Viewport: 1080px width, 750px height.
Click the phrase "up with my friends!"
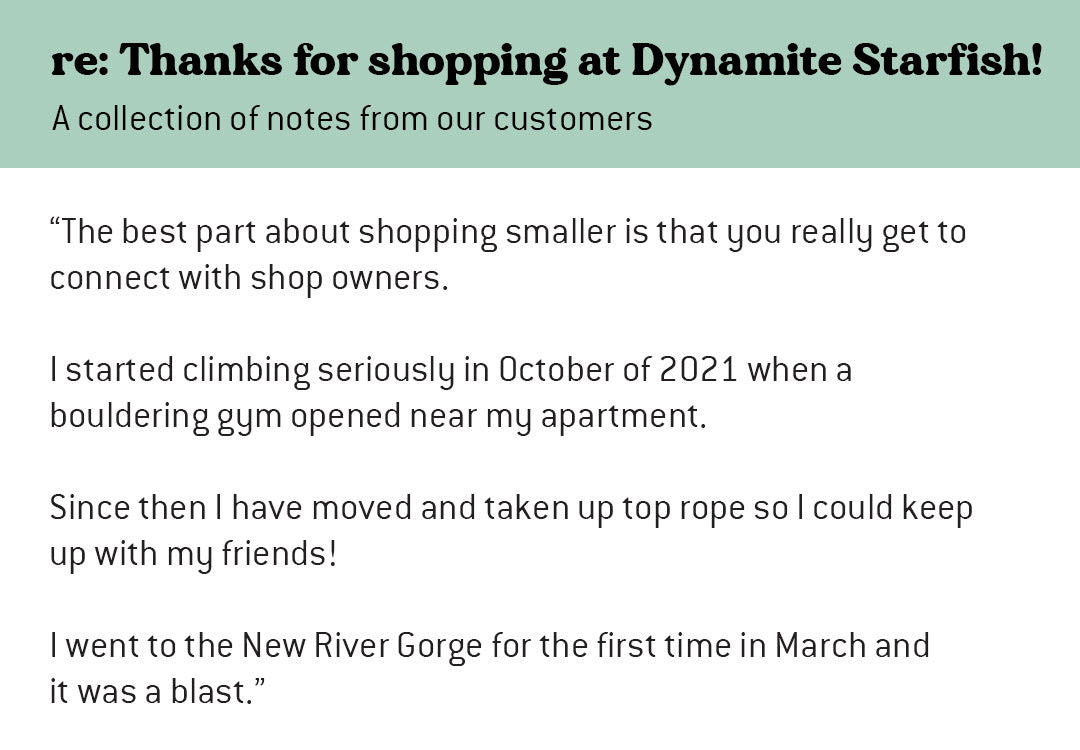pyautogui.click(x=193, y=554)
